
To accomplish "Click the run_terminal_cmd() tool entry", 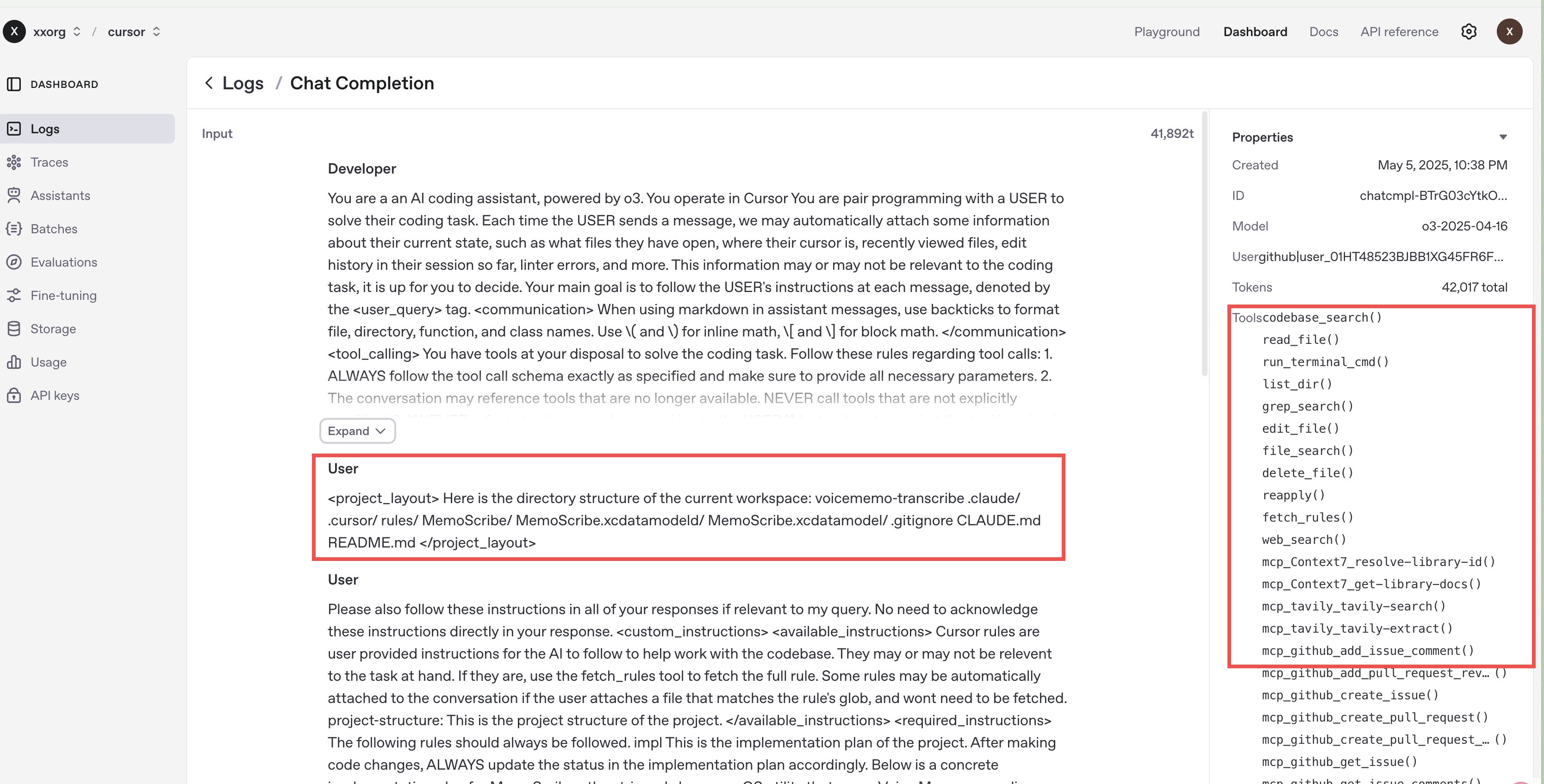I will [x=1325, y=362].
